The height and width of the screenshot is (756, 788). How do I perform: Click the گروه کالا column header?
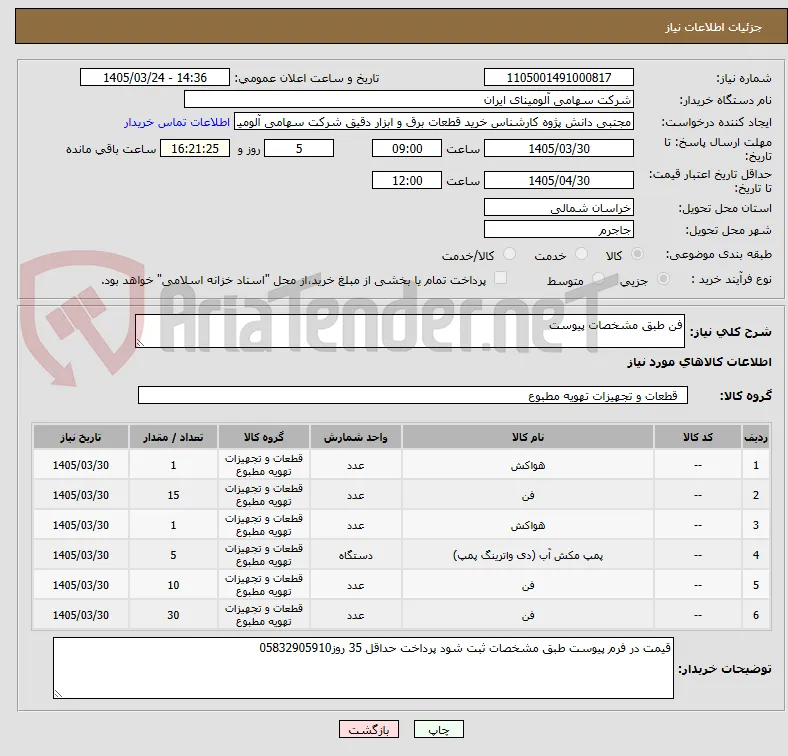click(264, 437)
